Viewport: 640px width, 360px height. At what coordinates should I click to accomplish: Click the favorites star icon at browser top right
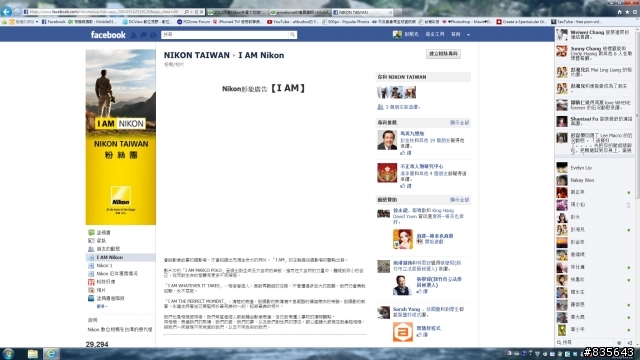click(627, 12)
